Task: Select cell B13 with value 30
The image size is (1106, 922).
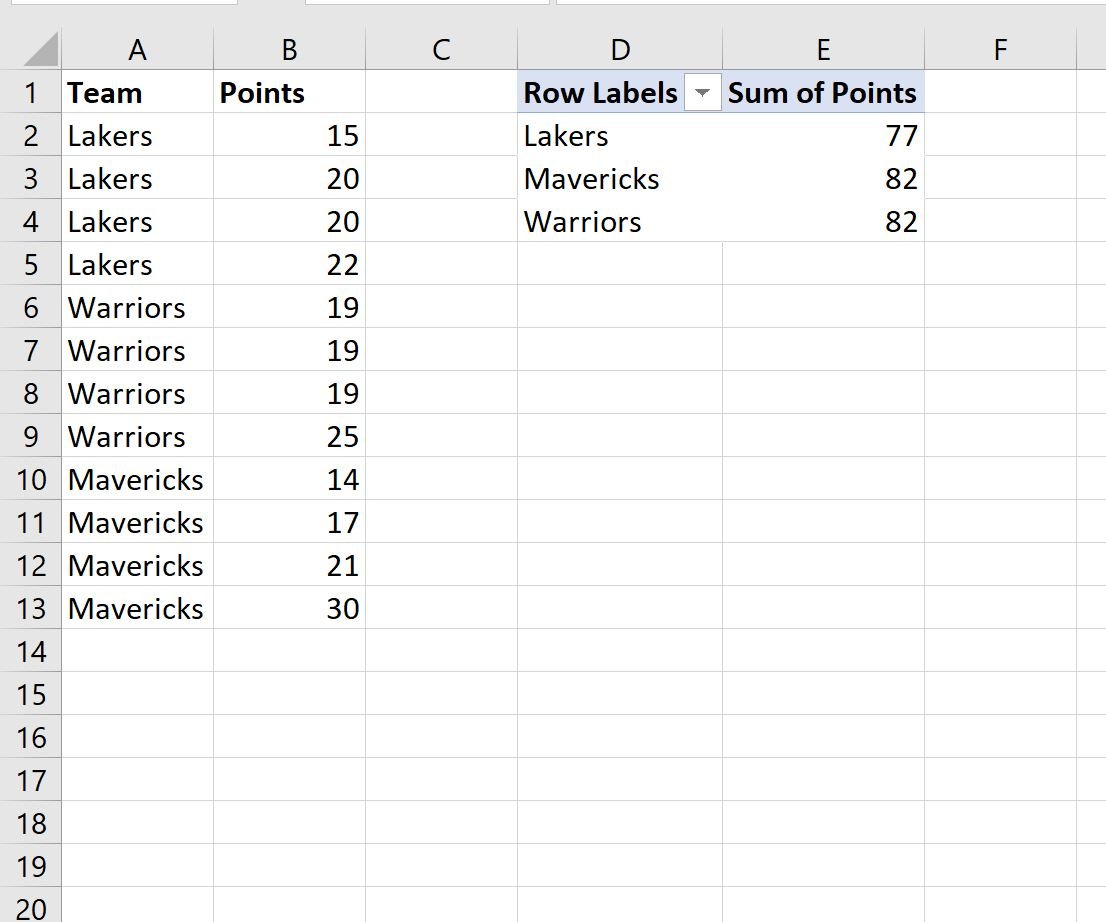Action: (289, 609)
